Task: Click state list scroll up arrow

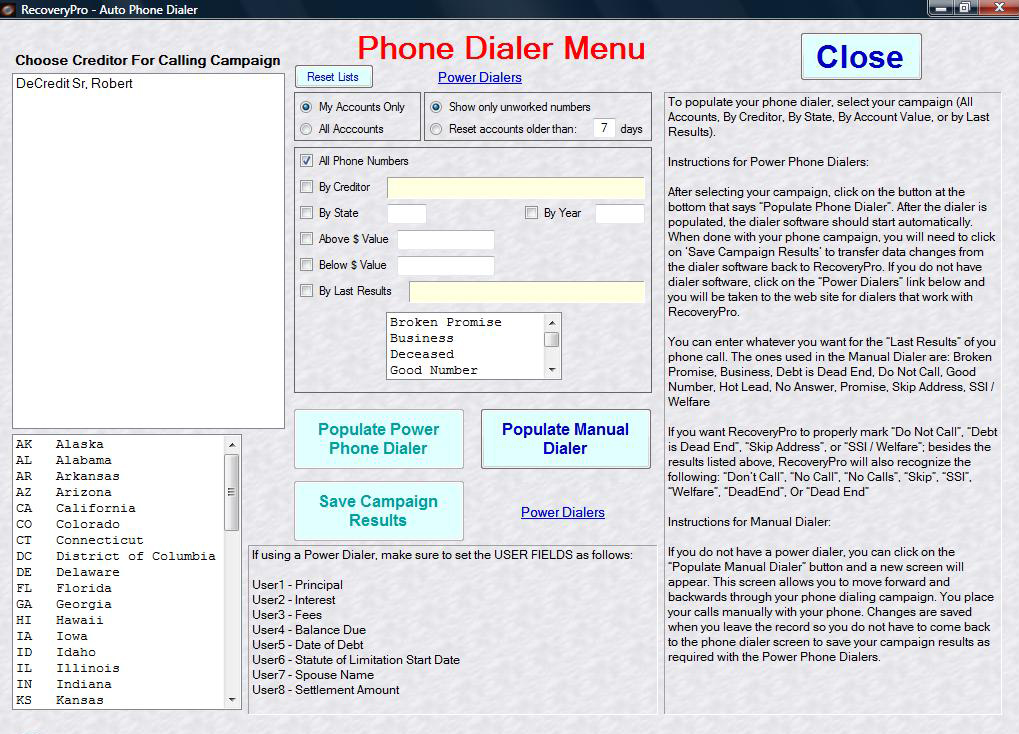Action: [232, 445]
